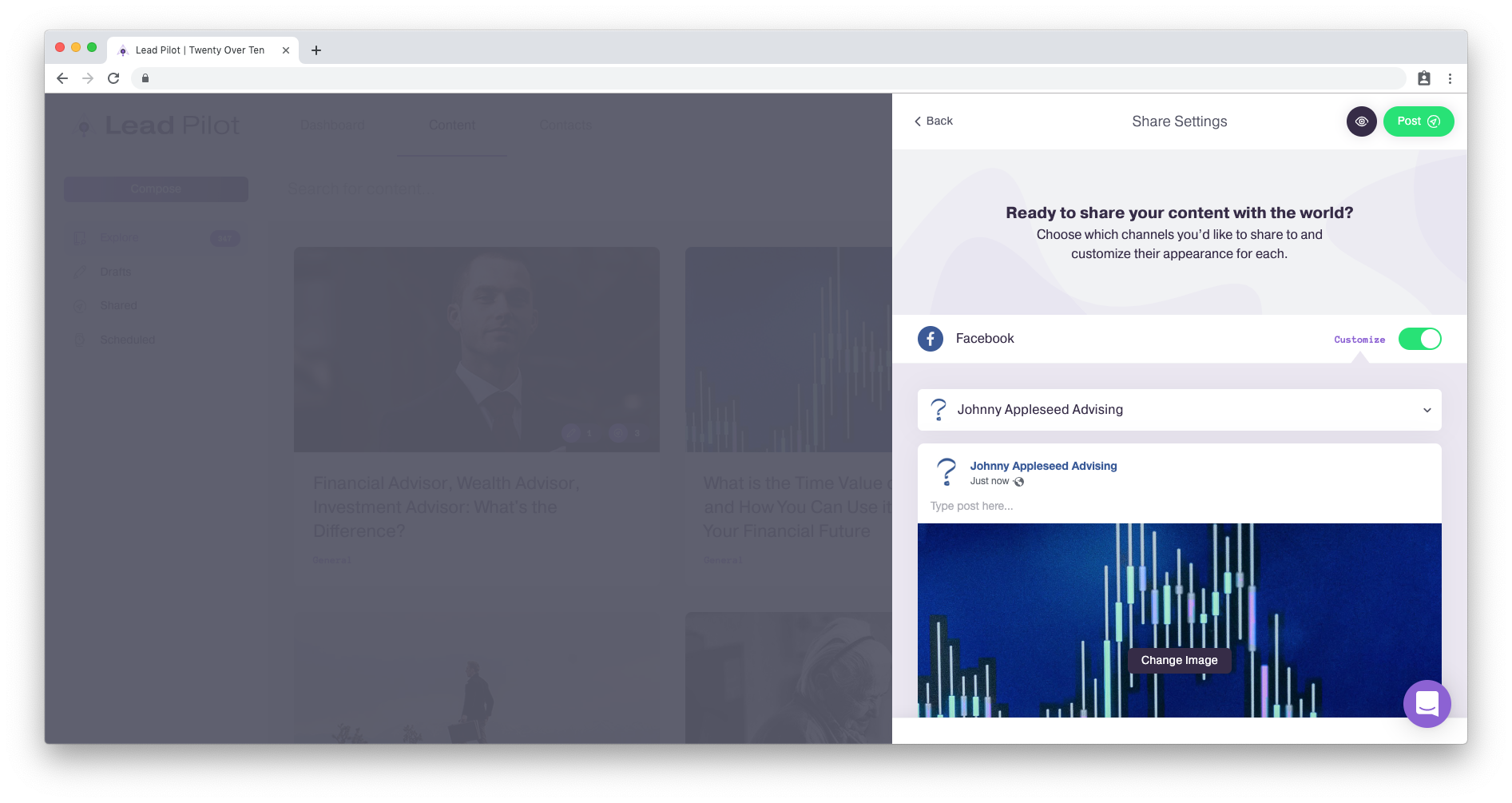Click the Type post here text field
Viewport: 1512px width, 803px height.
(1179, 506)
